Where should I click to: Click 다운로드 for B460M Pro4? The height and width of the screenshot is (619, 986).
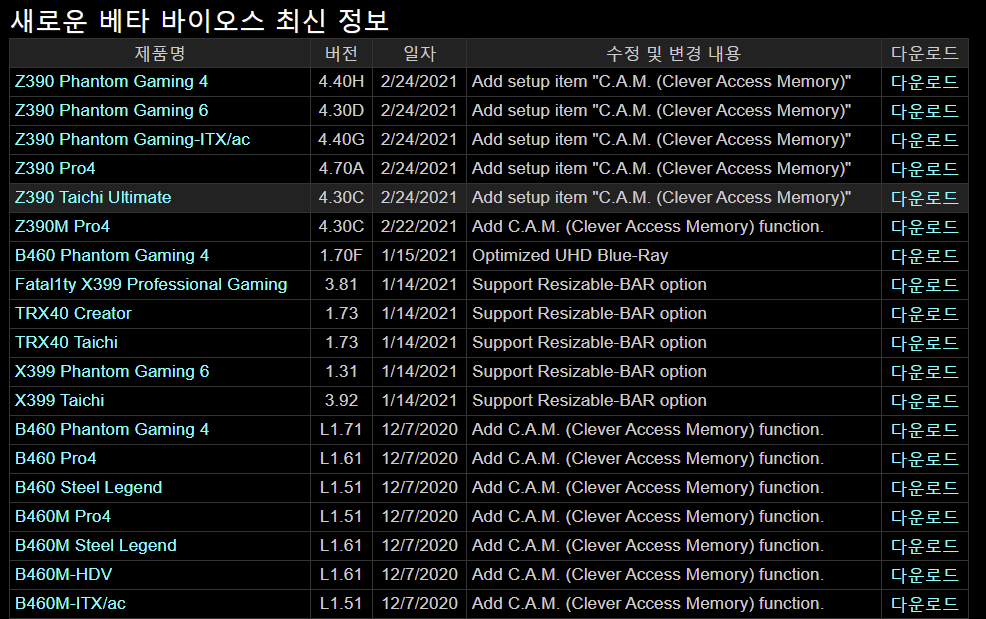(924, 516)
